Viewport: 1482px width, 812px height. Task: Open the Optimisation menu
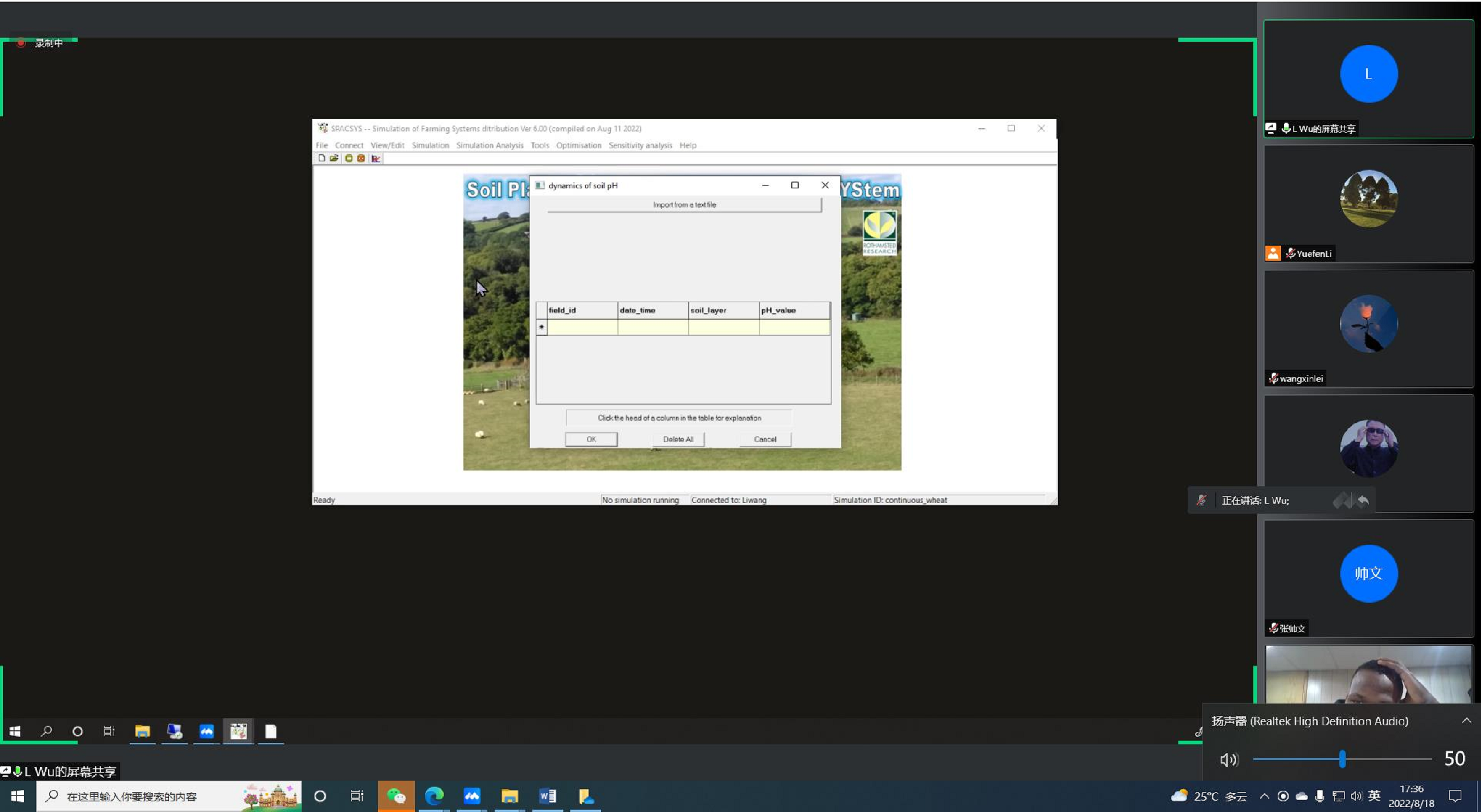(x=578, y=145)
